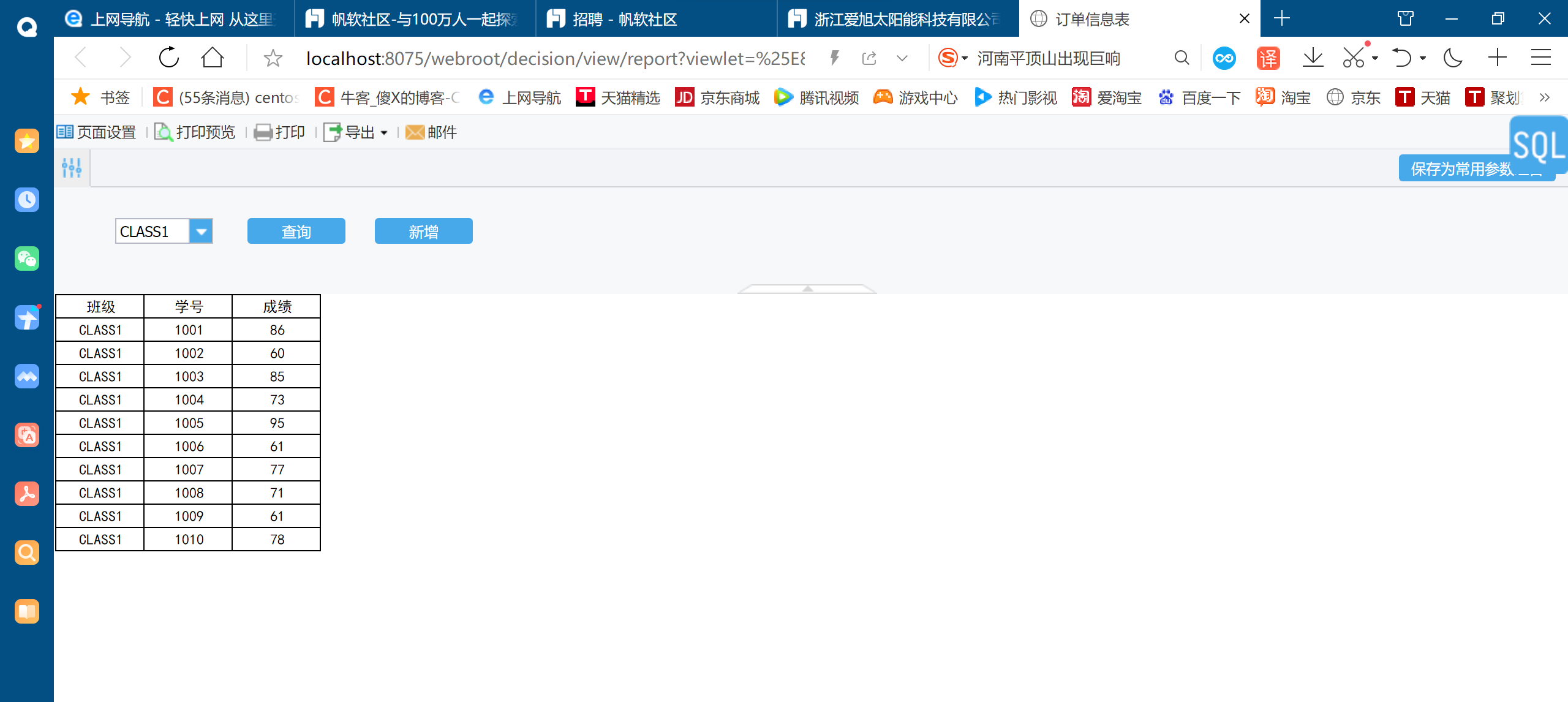Bookmark this page with the star icon
The image size is (1568, 702).
click(273, 58)
